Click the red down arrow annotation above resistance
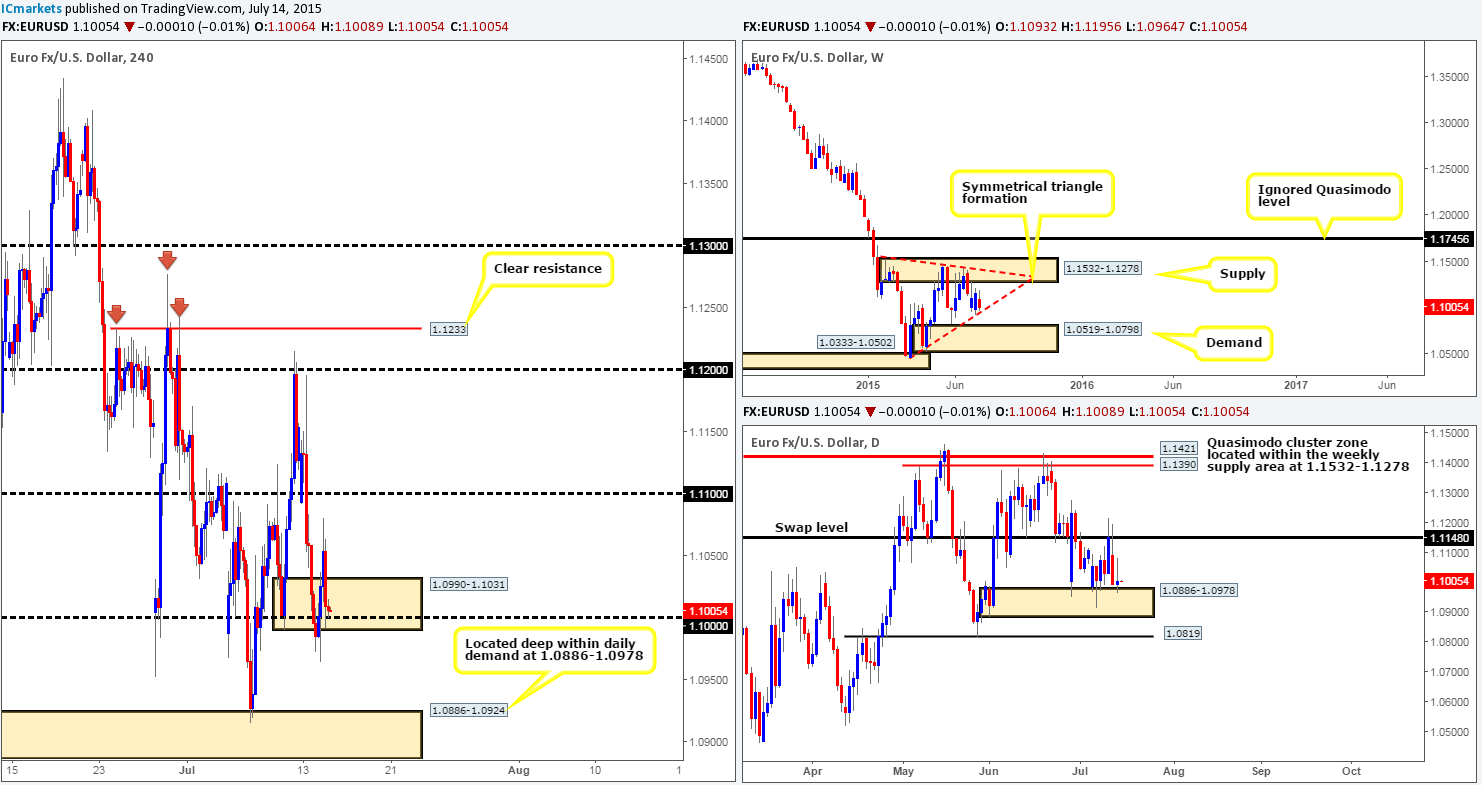1482x785 pixels. click(167, 260)
